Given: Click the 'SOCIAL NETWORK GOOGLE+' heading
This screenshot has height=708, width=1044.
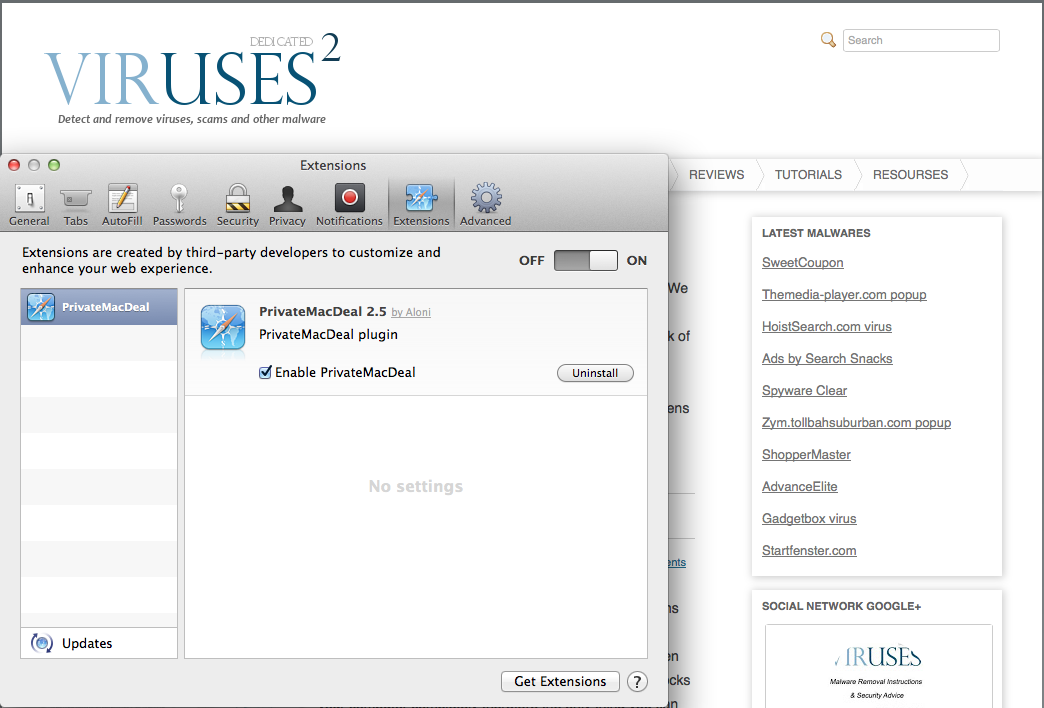Looking at the screenshot, I should (x=842, y=606).
